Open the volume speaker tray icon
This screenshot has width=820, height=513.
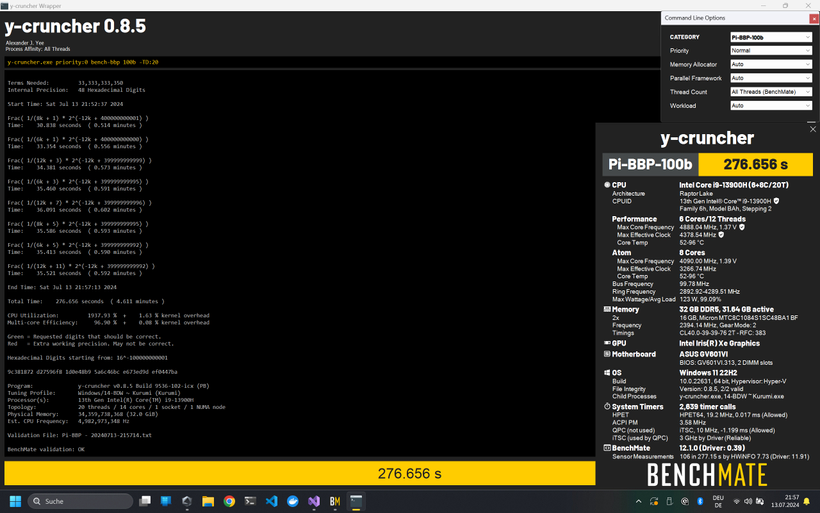(748, 501)
